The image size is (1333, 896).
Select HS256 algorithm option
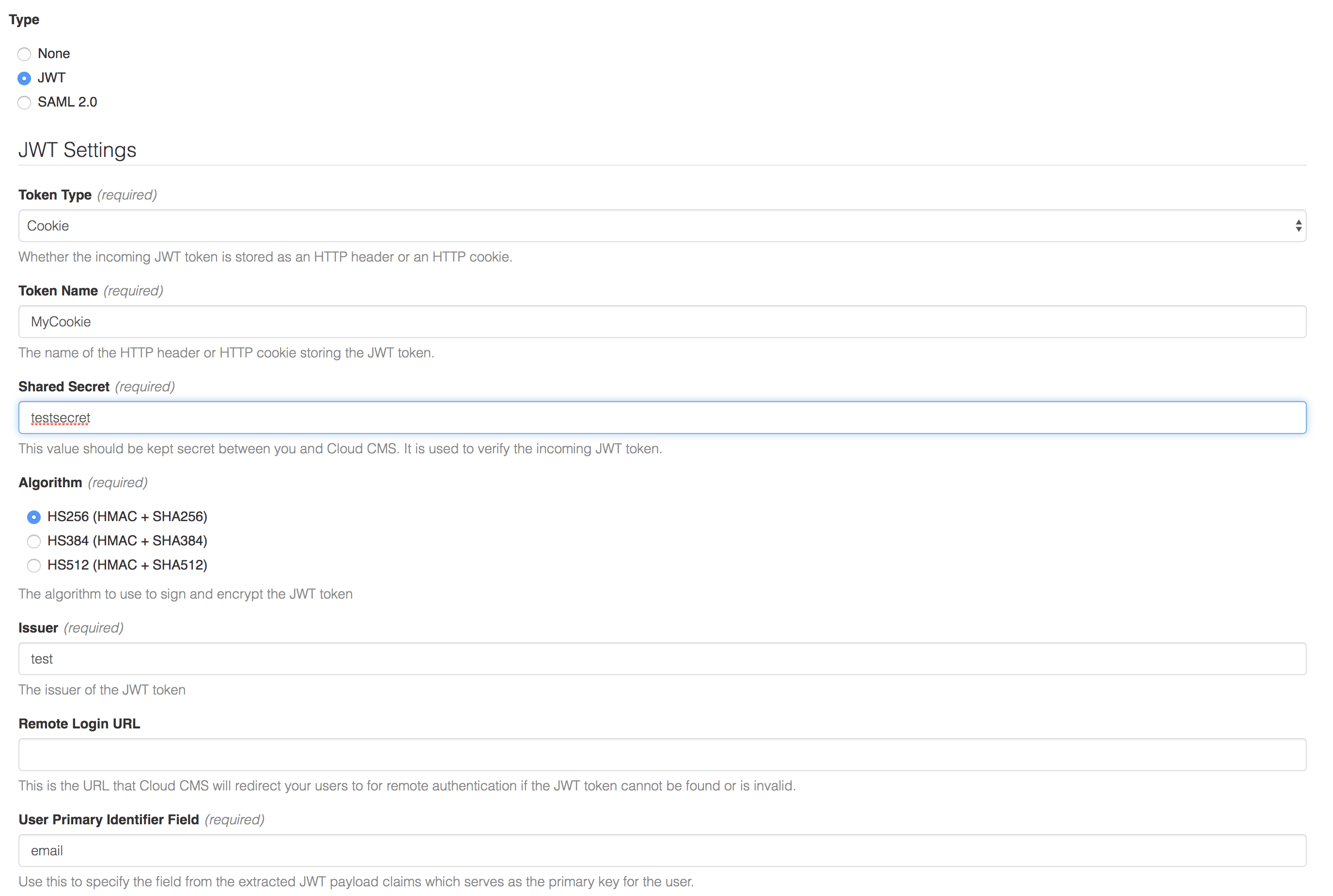(x=34, y=517)
